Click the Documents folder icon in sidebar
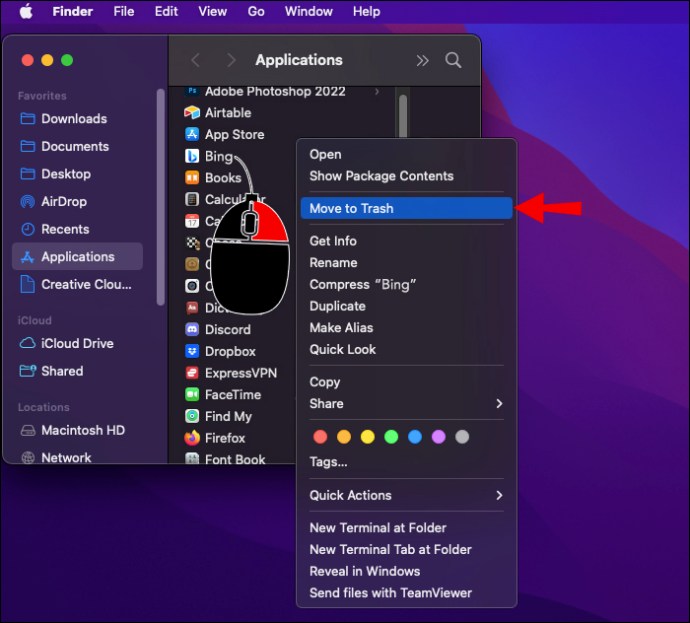The height and width of the screenshot is (623, 690). (28, 146)
